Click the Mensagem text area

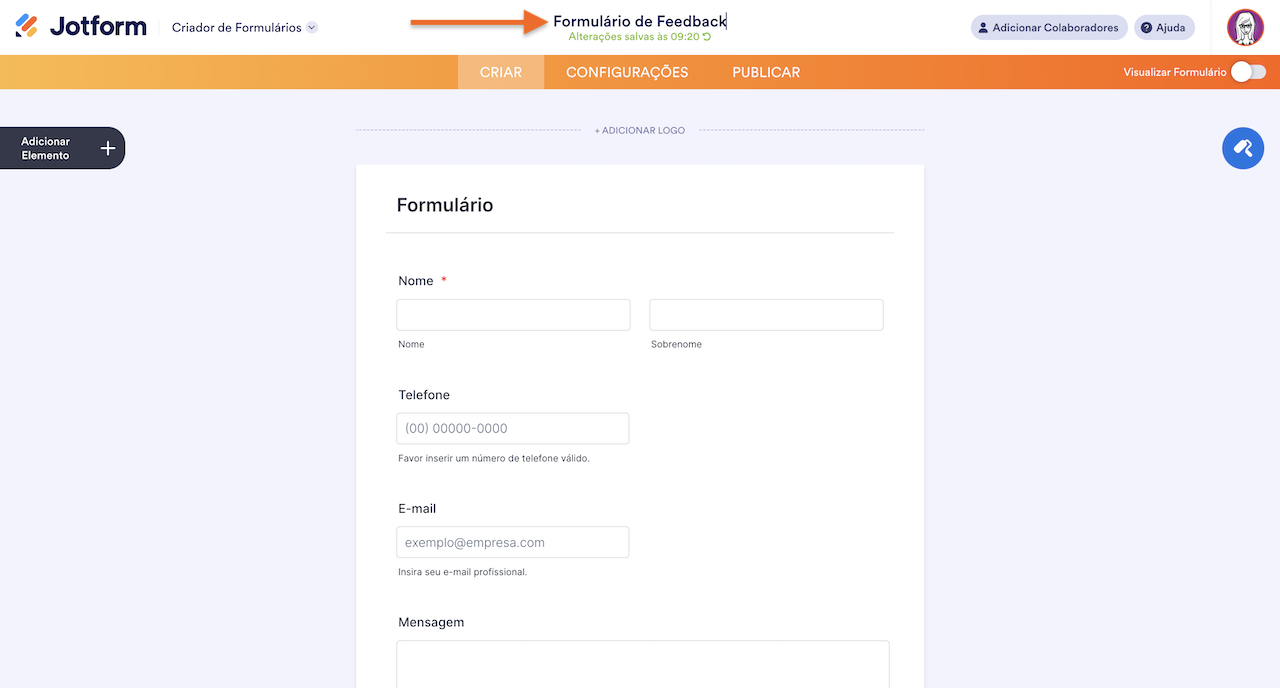(x=642, y=663)
